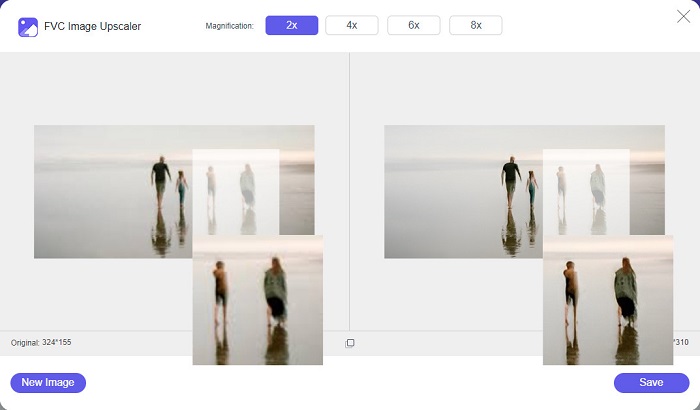Click the FVC Image Upscaler title text
The image size is (700, 410).
[92, 26]
